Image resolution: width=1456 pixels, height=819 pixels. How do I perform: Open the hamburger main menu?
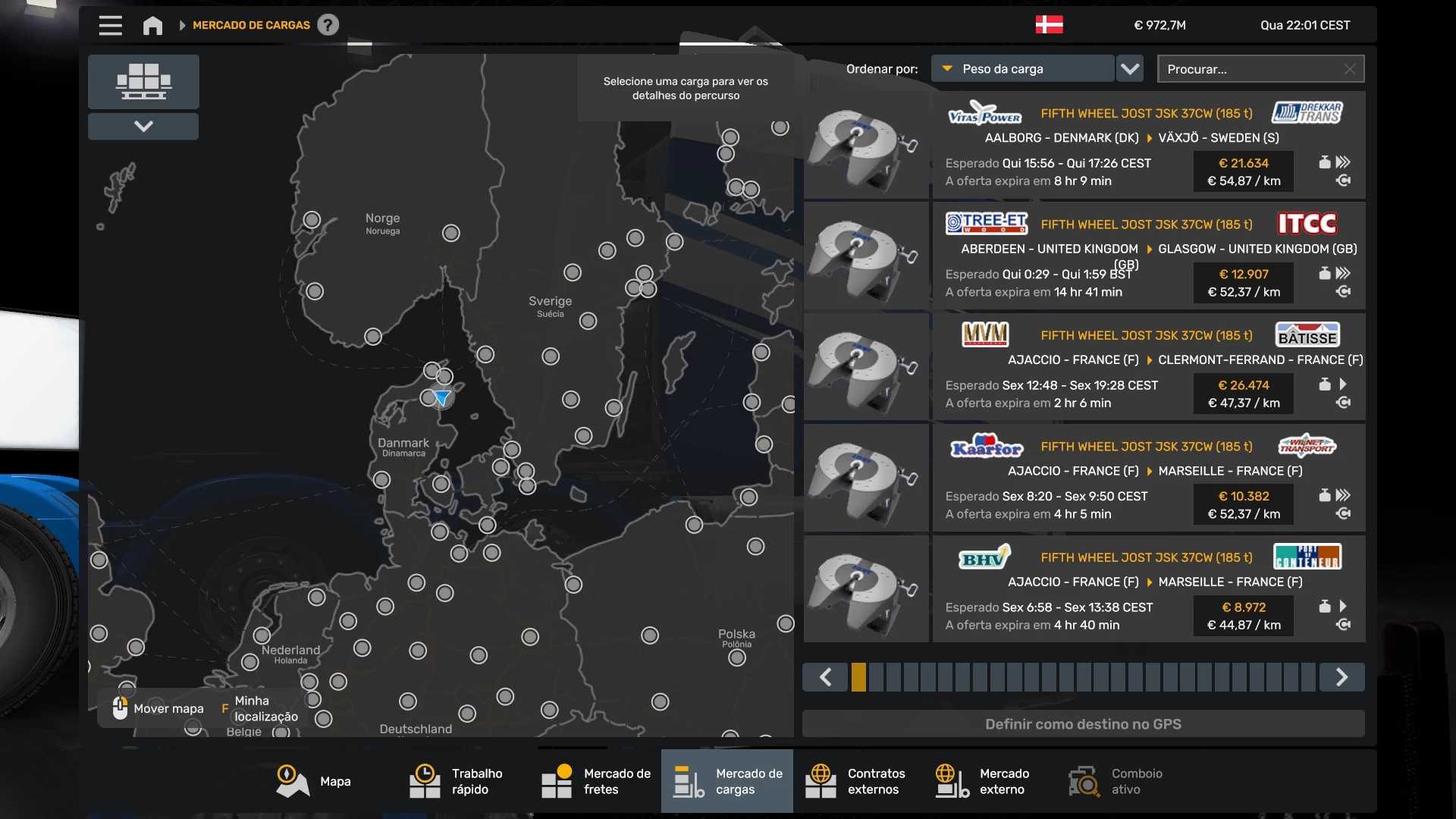(x=110, y=25)
